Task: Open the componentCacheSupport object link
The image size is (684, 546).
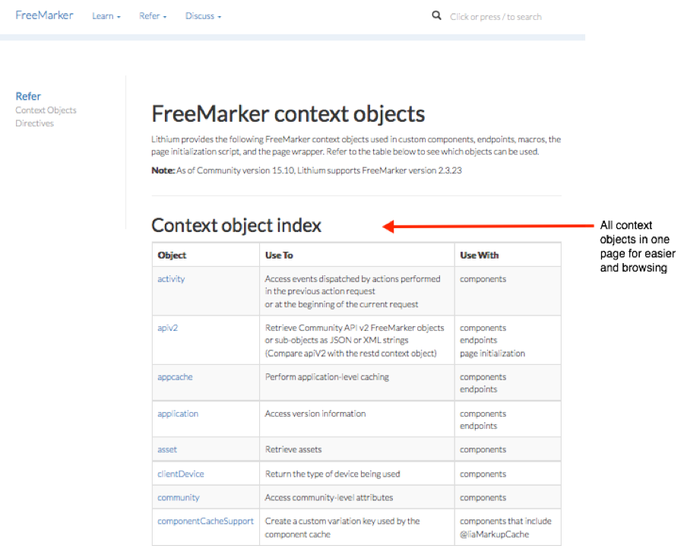Action: pos(205,521)
